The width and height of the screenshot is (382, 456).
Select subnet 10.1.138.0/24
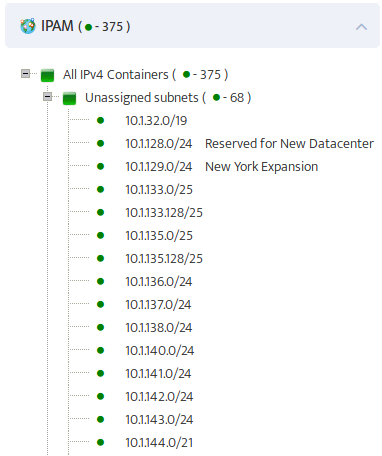pos(159,328)
